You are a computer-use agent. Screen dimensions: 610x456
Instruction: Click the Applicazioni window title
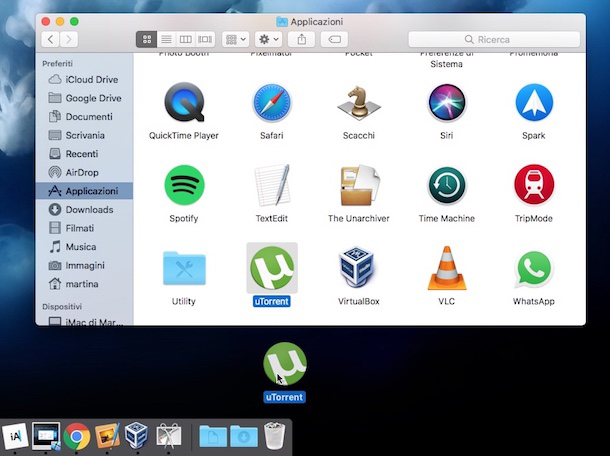tap(317, 22)
